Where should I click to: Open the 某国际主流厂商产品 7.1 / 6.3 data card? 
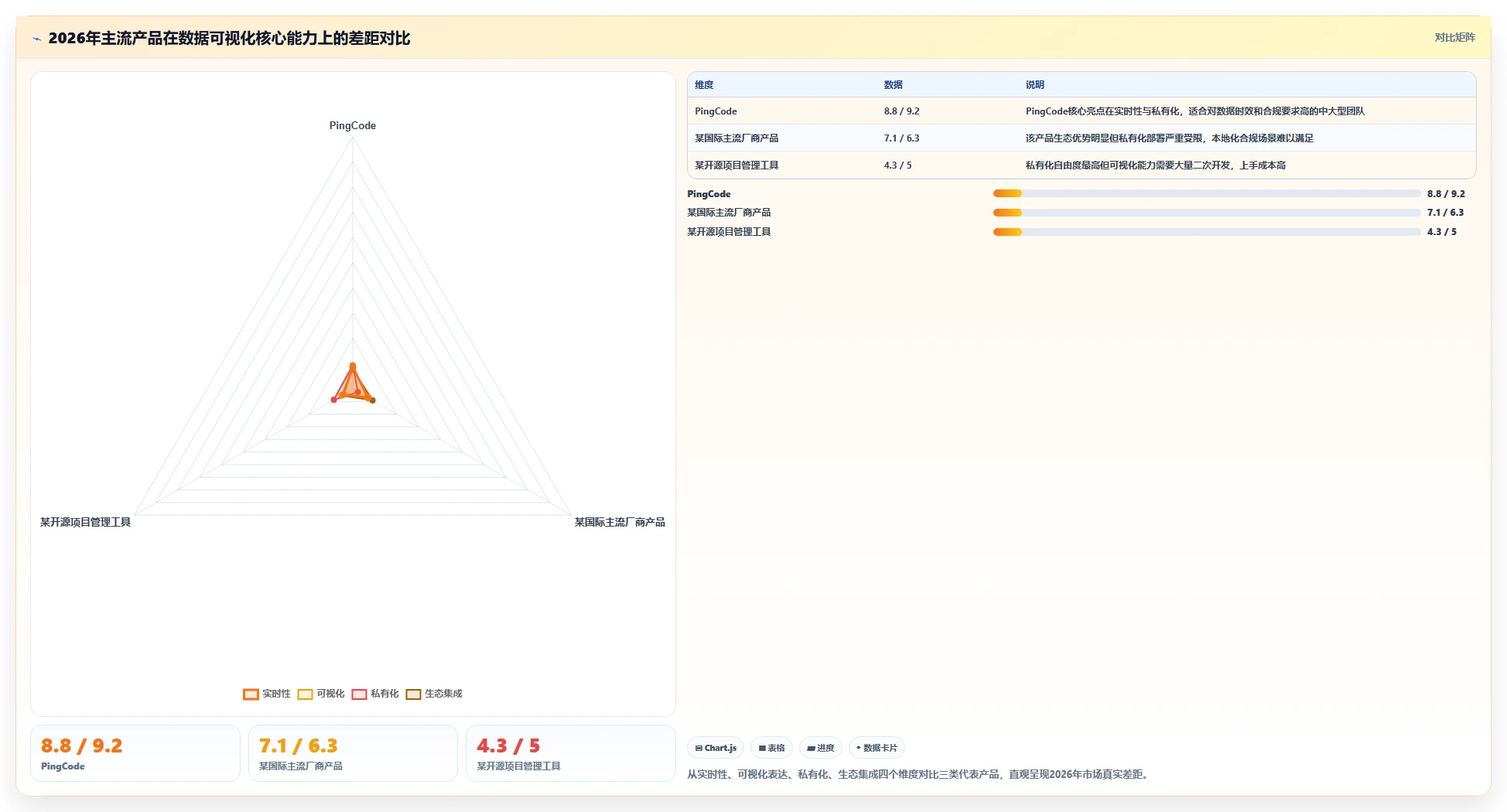pyautogui.click(x=353, y=753)
